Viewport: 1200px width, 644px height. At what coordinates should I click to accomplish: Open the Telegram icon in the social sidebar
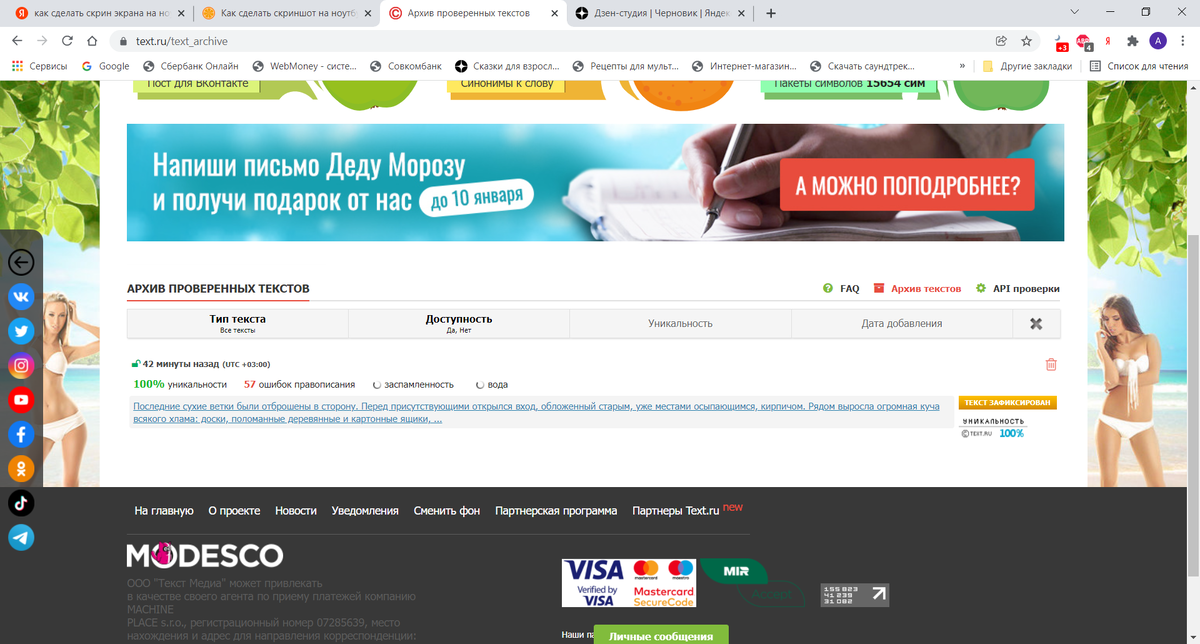pos(21,537)
